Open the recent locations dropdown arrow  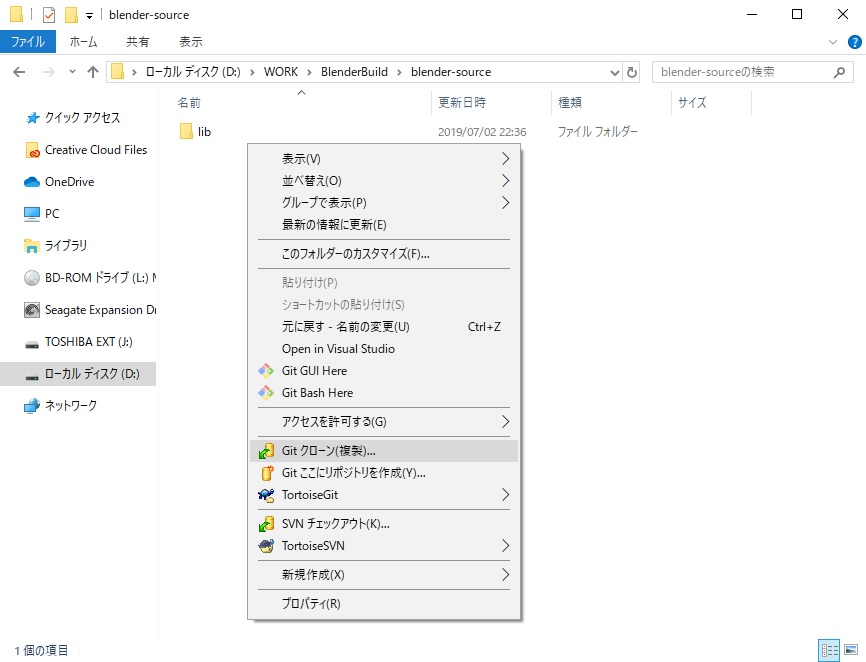pyautogui.click(x=72, y=71)
